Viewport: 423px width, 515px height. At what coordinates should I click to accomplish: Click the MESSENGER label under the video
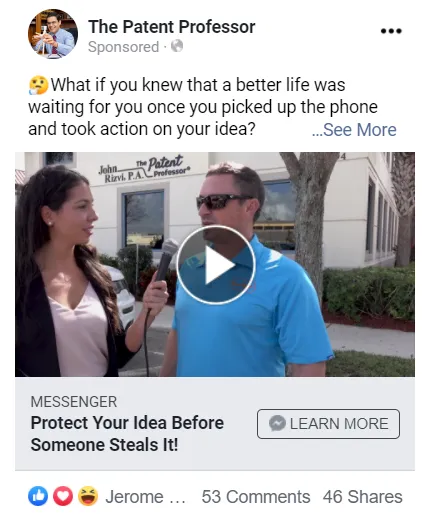pos(74,402)
